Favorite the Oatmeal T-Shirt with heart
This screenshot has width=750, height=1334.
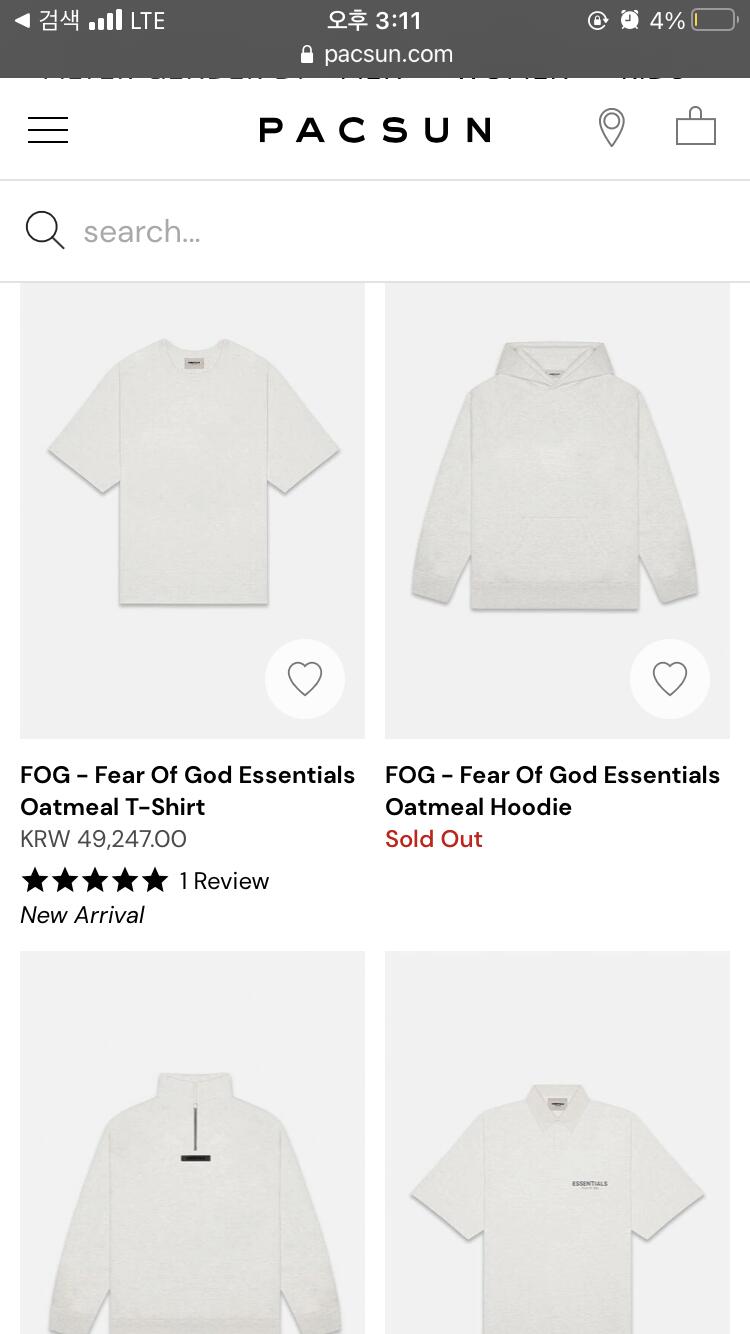[x=305, y=679]
